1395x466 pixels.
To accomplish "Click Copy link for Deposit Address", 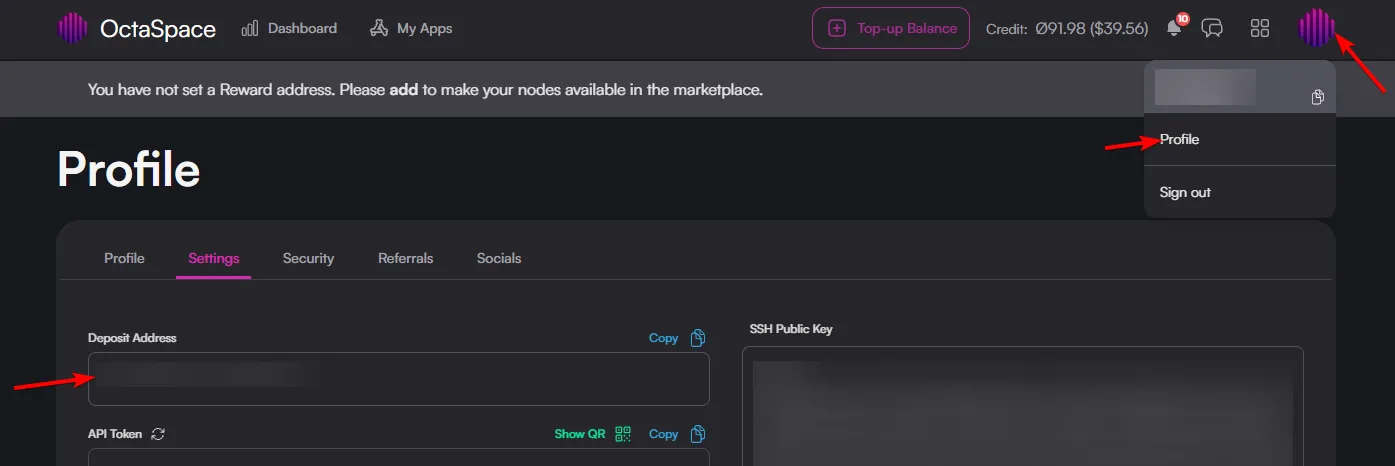I will coord(663,338).
